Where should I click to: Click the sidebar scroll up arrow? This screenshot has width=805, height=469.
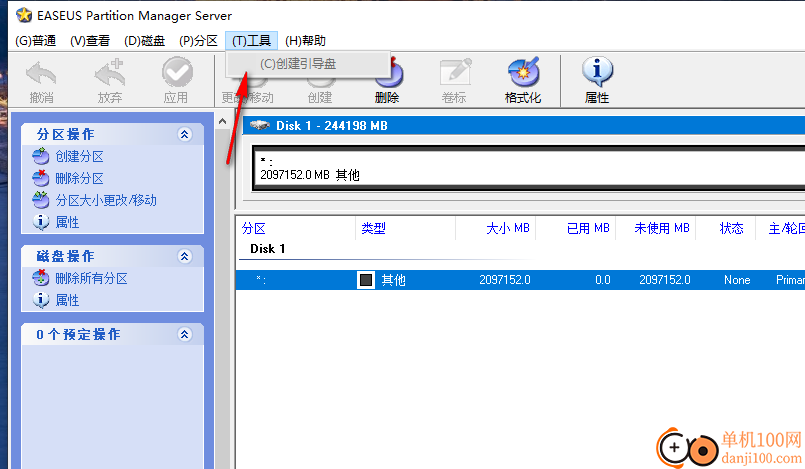point(222,122)
